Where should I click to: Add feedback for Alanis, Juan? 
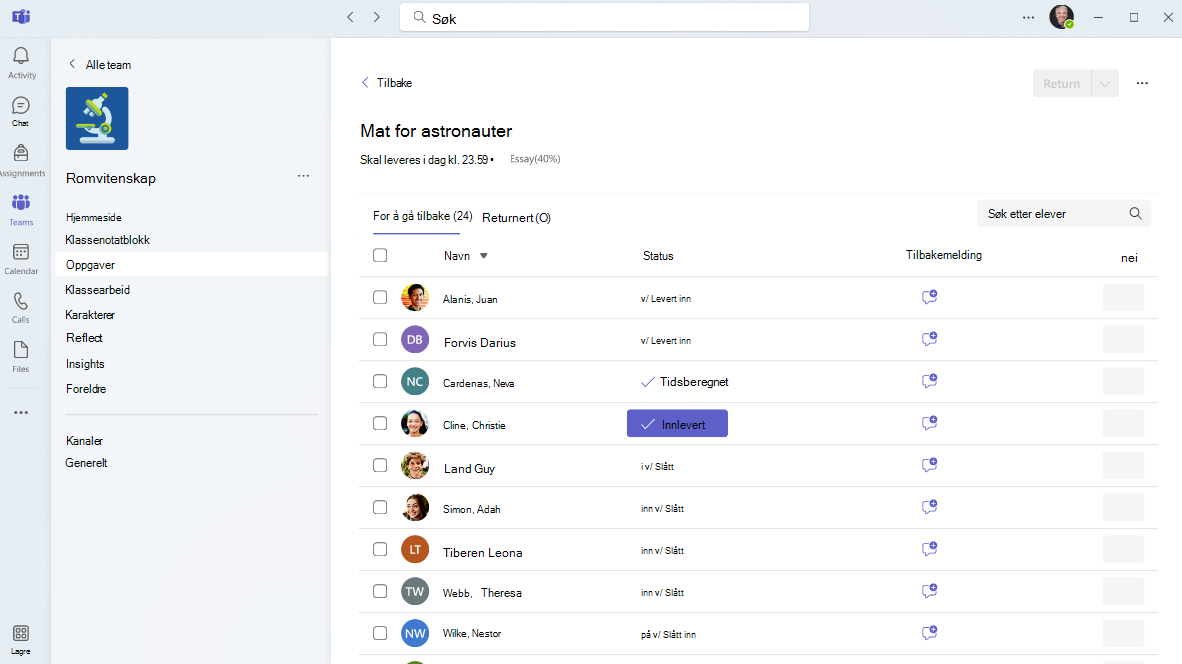point(929,297)
